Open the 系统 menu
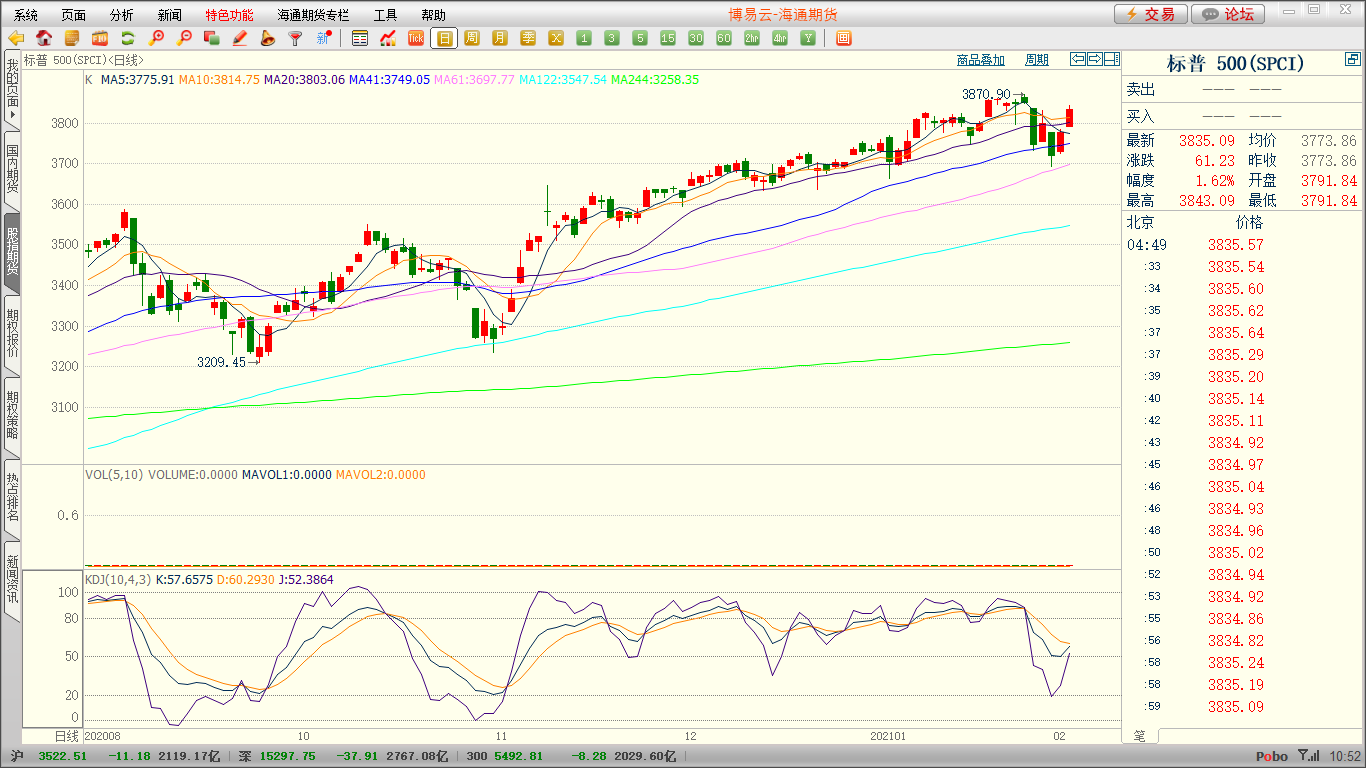Viewport: 1366px width, 768px height. coord(26,15)
